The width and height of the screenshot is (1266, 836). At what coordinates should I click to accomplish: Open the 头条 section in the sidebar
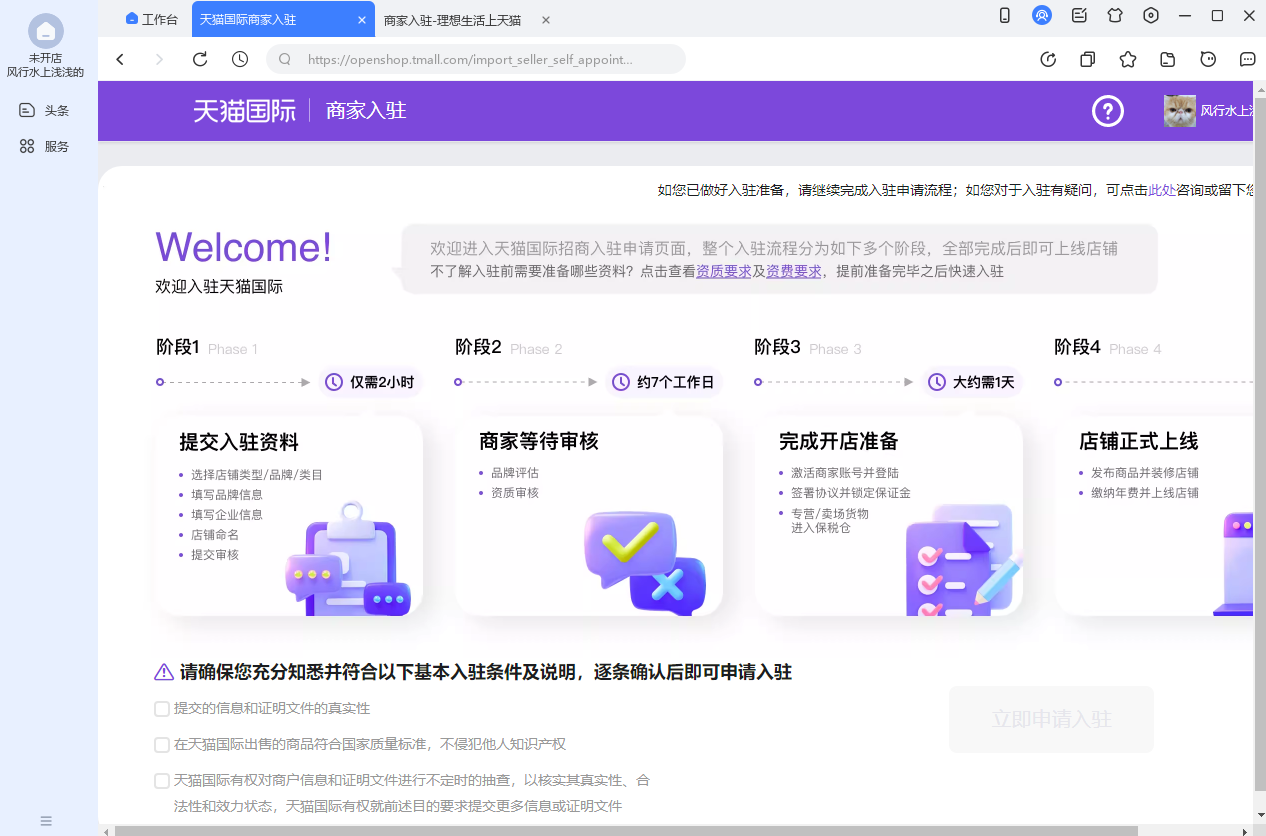[x=45, y=110]
